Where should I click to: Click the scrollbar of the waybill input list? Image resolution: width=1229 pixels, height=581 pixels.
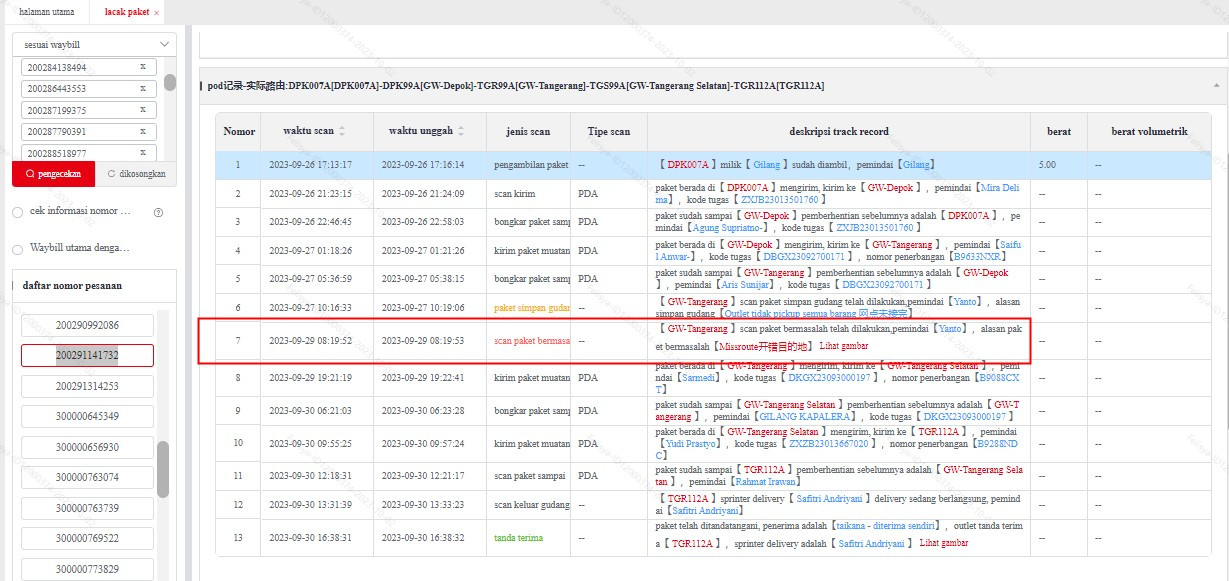coord(170,82)
